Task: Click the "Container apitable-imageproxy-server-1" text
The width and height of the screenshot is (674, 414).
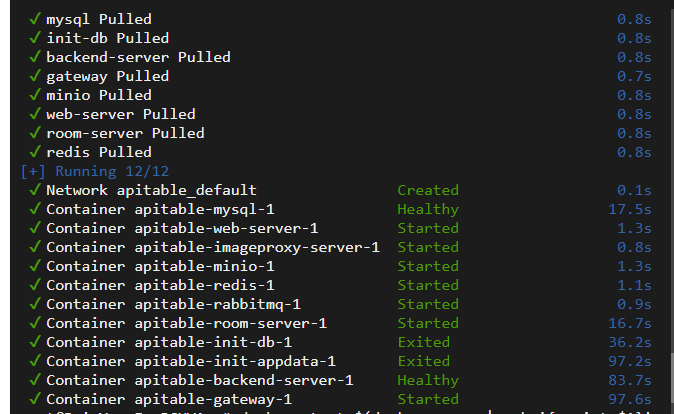Action: [x=213, y=247]
